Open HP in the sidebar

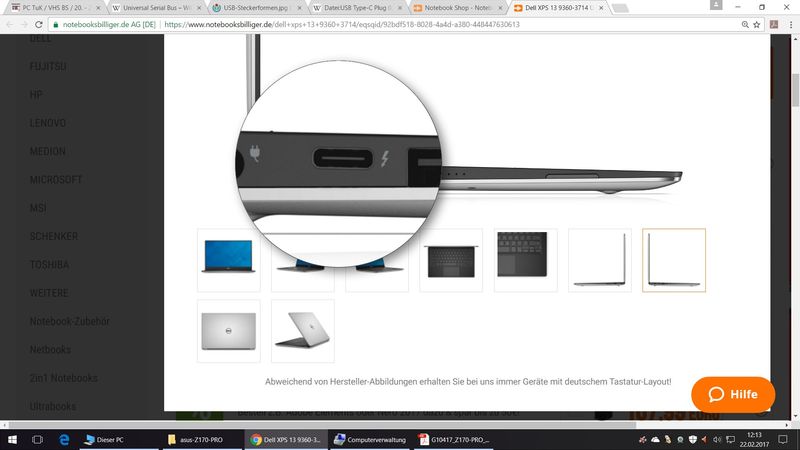pos(36,95)
